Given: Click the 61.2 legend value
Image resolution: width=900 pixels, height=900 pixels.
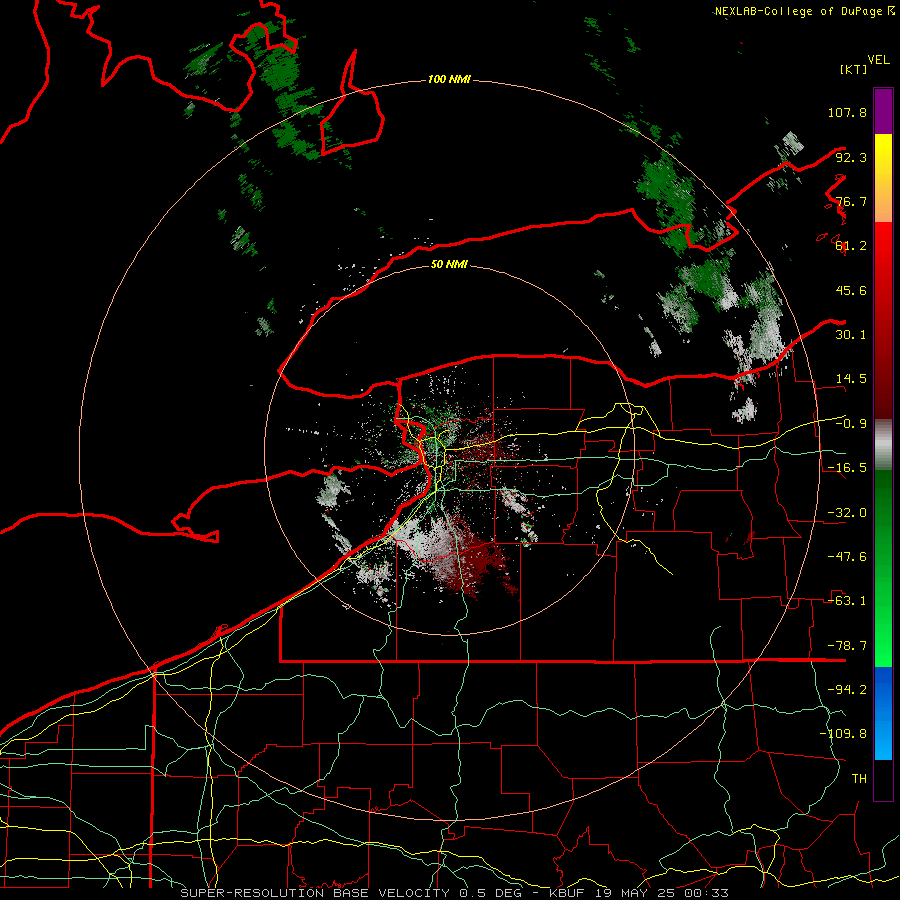Looking at the screenshot, I should pyautogui.click(x=851, y=246).
